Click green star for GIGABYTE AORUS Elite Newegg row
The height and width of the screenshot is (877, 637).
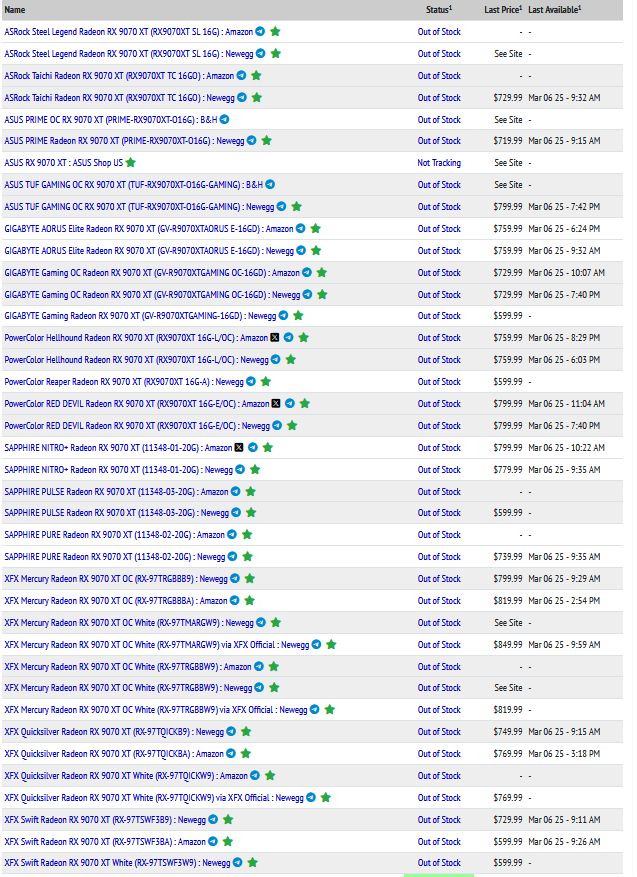coord(316,251)
